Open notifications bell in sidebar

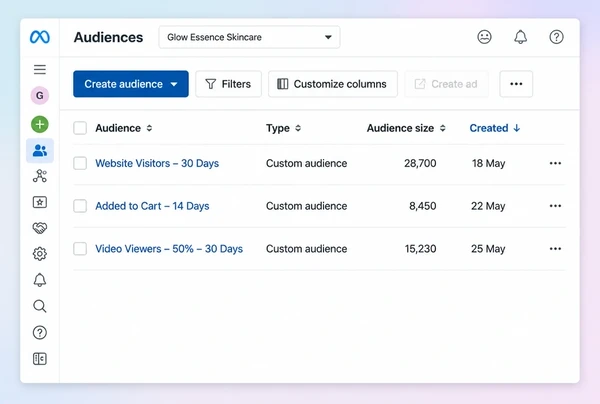click(40, 280)
